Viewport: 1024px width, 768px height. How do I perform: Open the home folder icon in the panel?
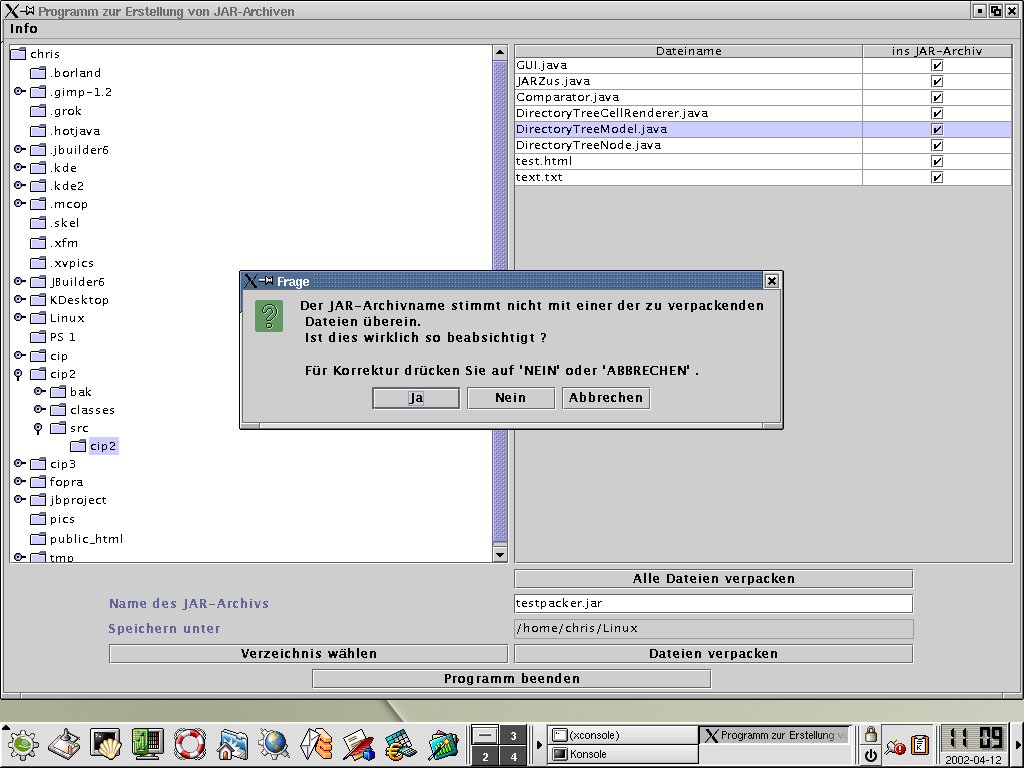click(x=232, y=744)
